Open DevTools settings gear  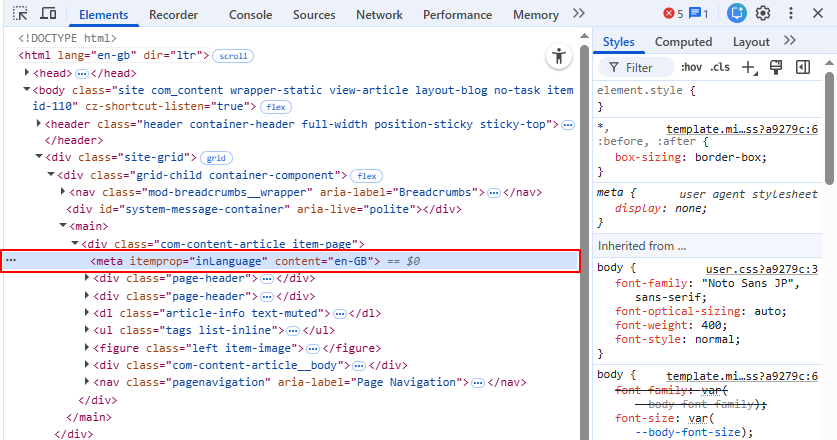[x=763, y=14]
